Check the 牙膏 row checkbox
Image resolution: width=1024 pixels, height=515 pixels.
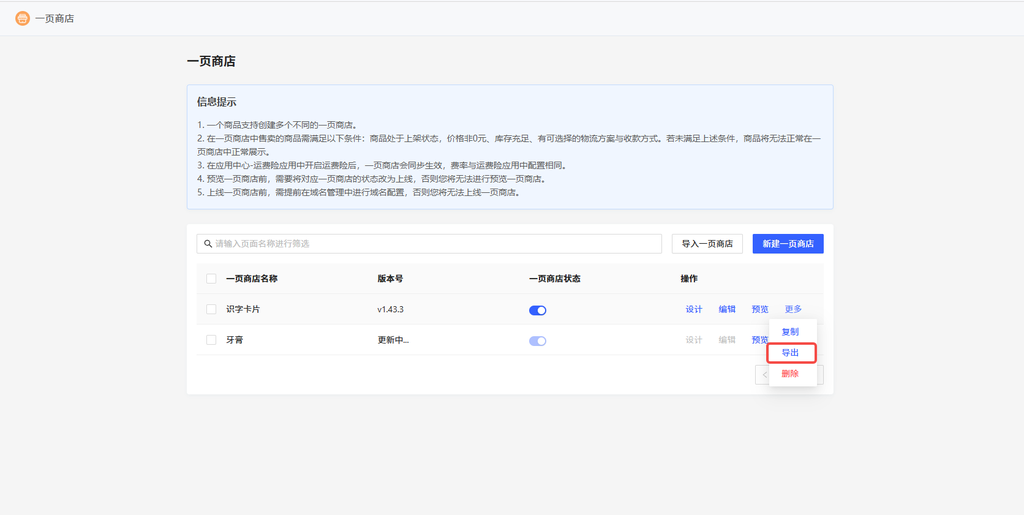(211, 340)
